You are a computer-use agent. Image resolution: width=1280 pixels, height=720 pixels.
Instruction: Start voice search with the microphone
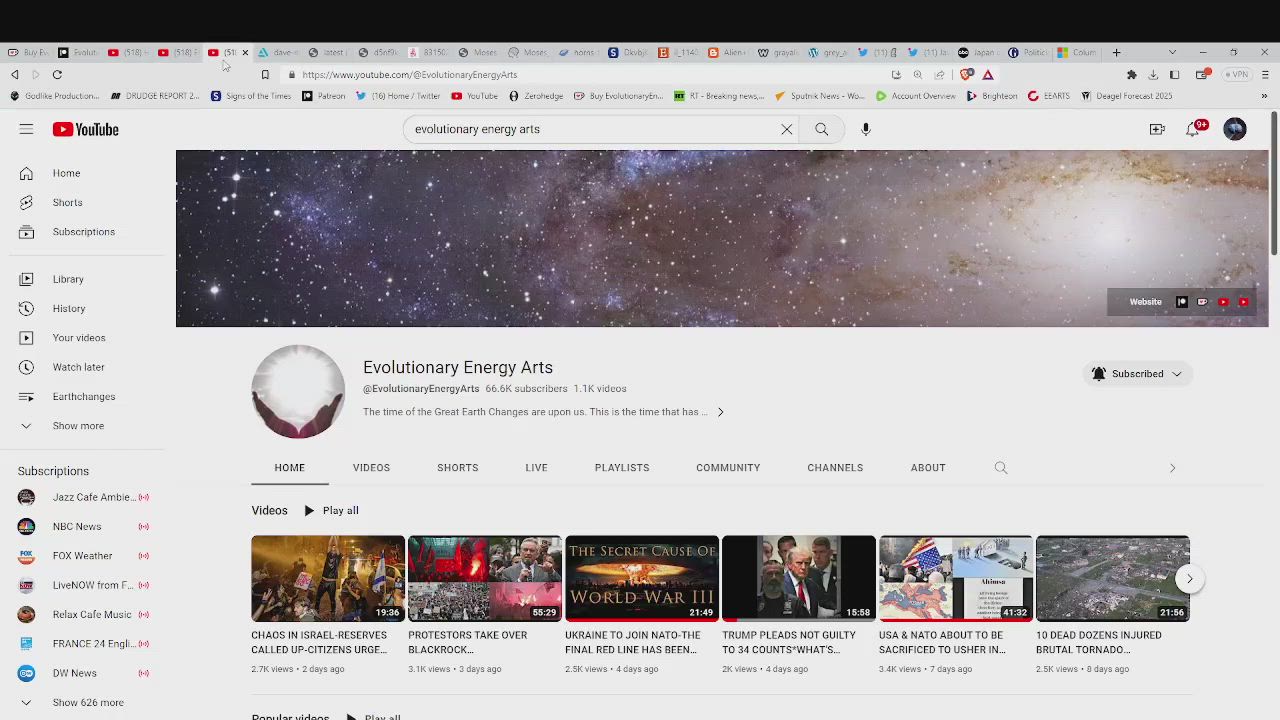tap(866, 129)
